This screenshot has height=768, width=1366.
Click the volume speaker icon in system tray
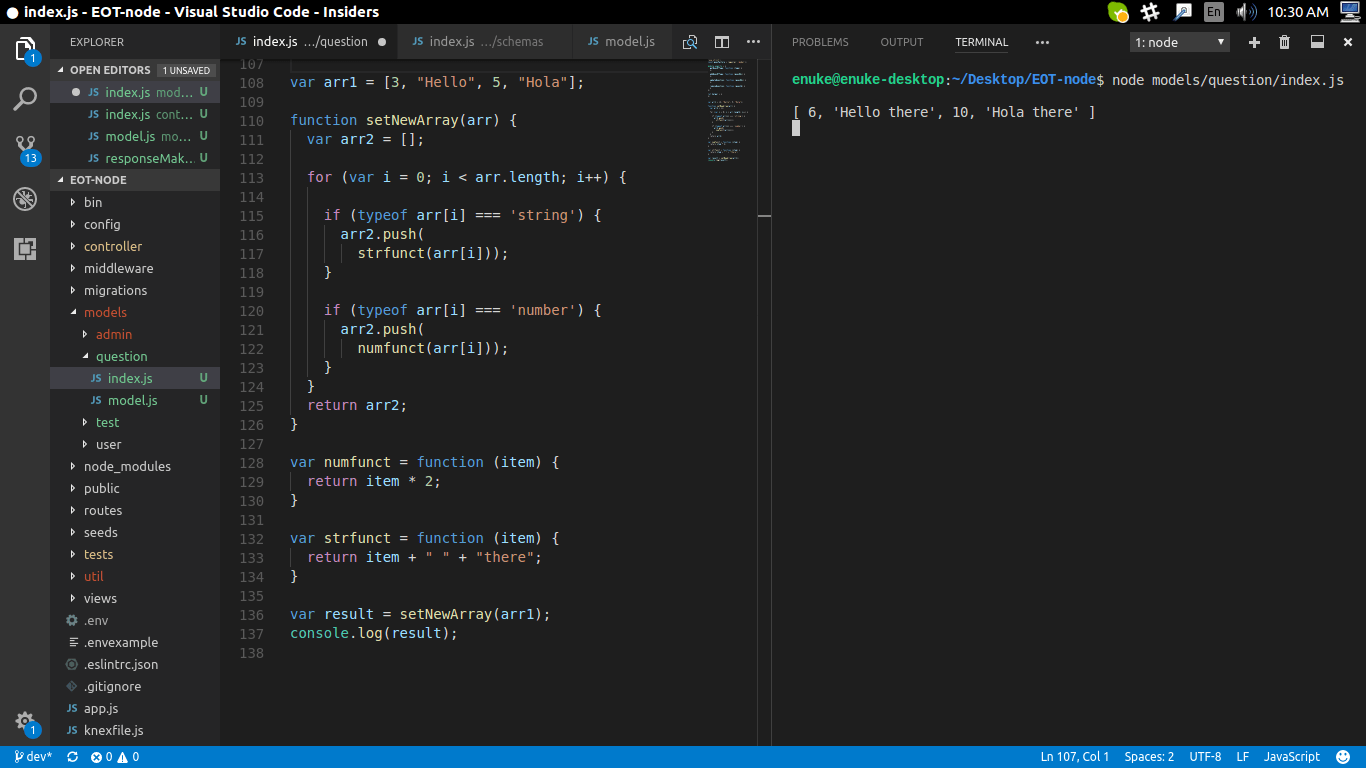click(x=1246, y=12)
